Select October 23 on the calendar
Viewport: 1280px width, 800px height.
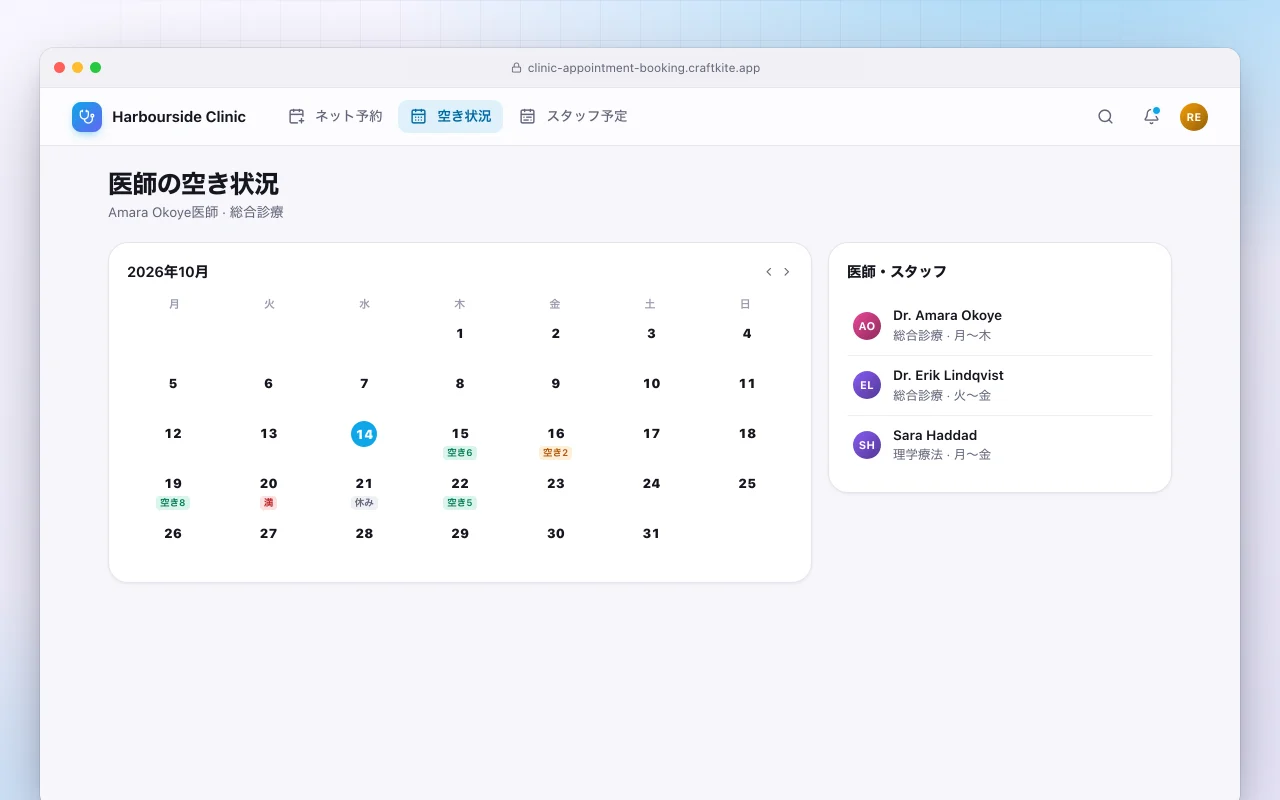tap(556, 484)
